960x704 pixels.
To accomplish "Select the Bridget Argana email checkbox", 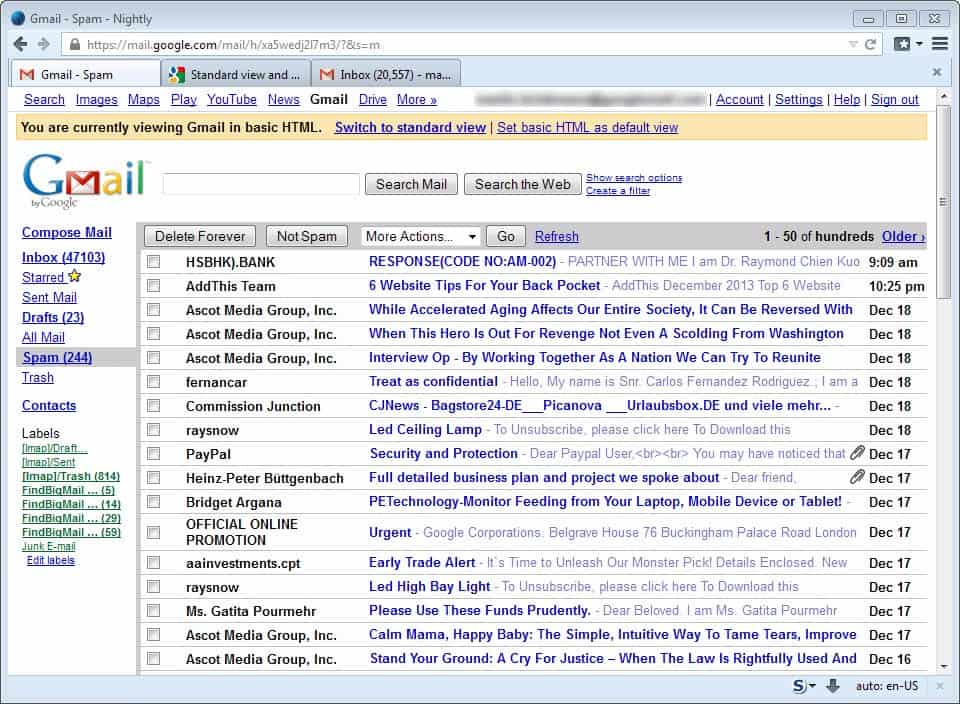I will 153,502.
